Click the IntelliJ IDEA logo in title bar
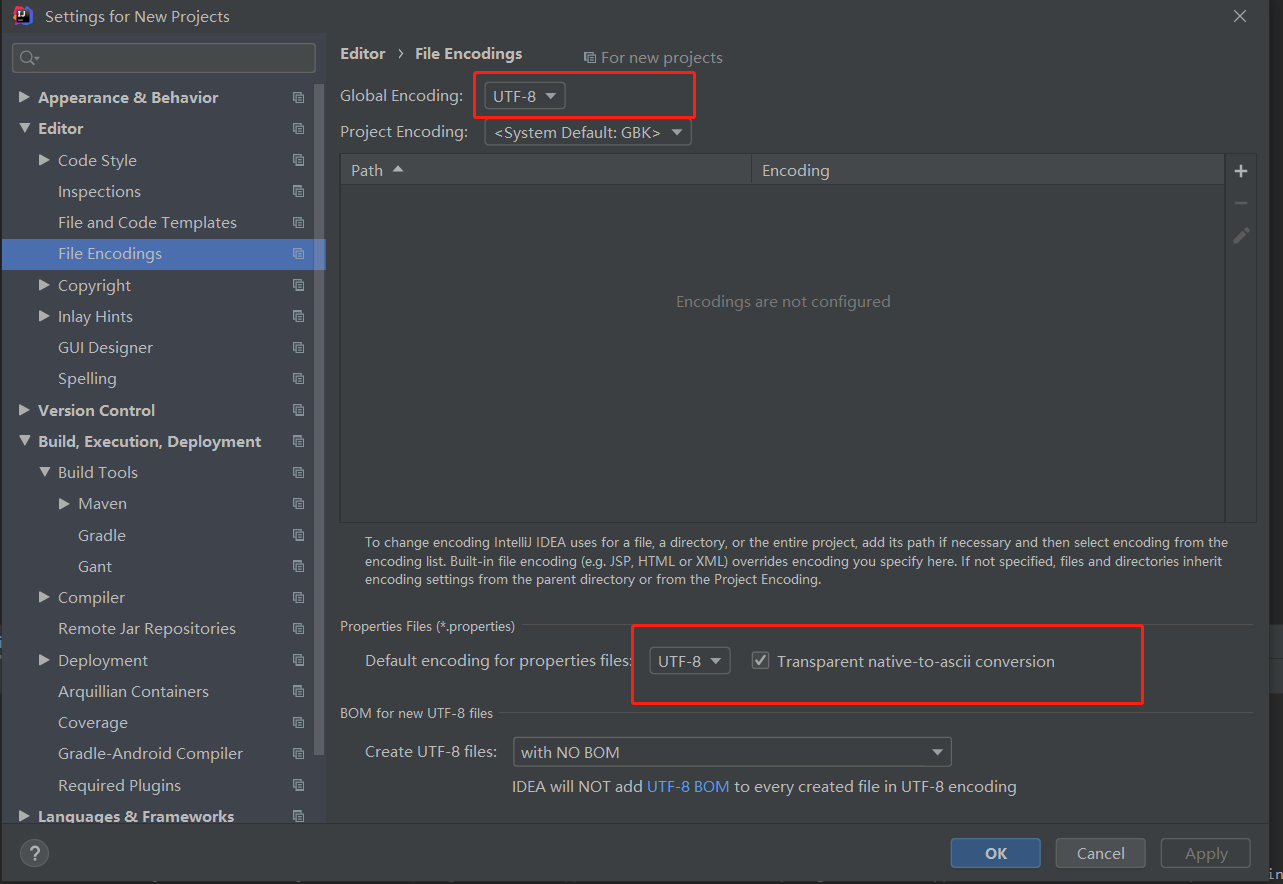 (x=22, y=16)
